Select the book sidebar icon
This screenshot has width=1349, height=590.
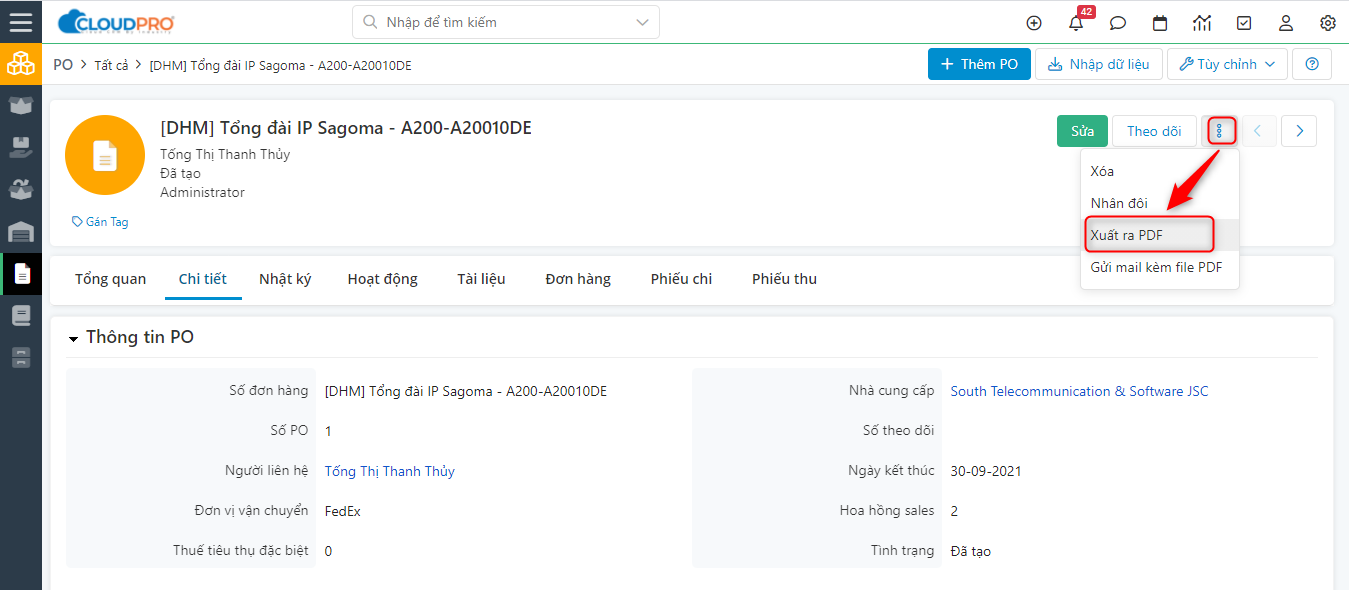pos(21,316)
